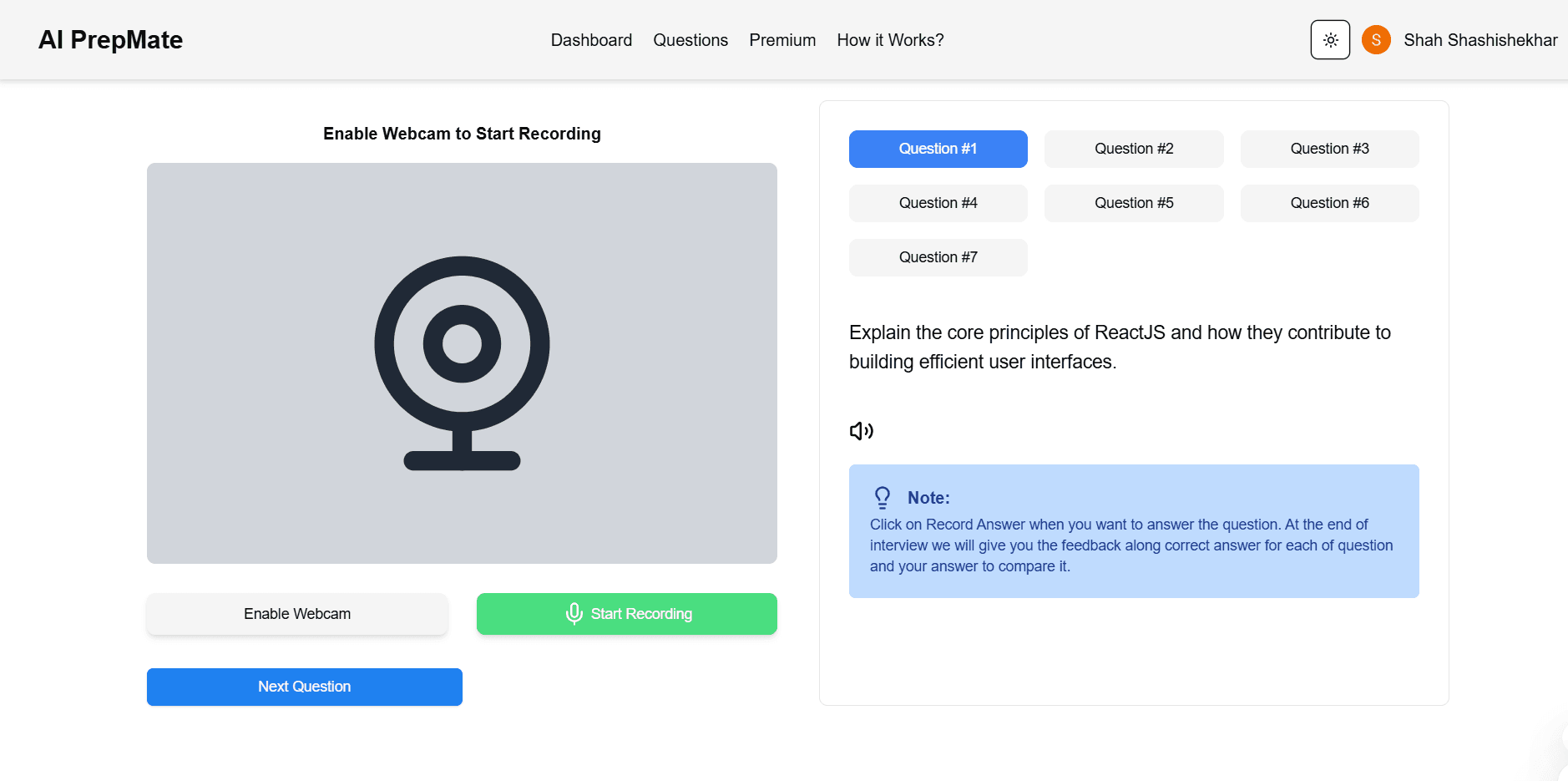Click the large webcam placeholder icon

(462, 363)
